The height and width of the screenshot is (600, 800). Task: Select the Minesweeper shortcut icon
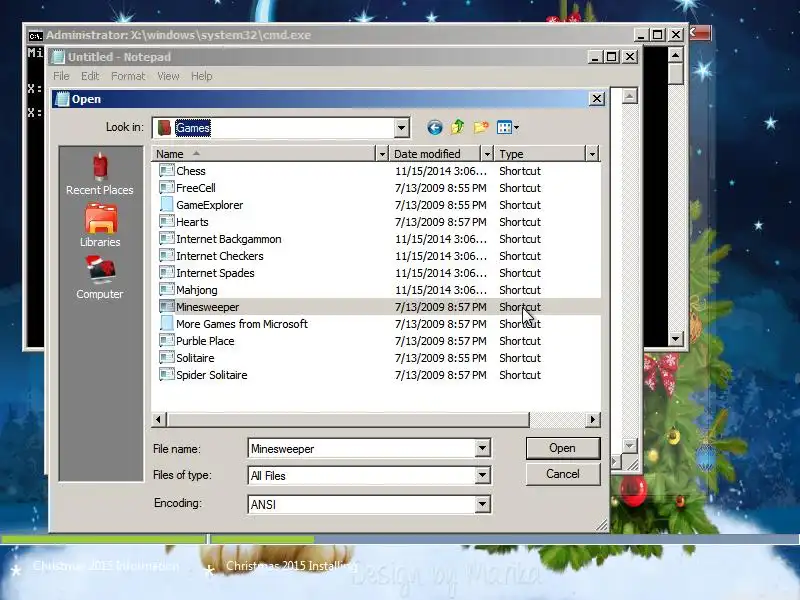166,307
